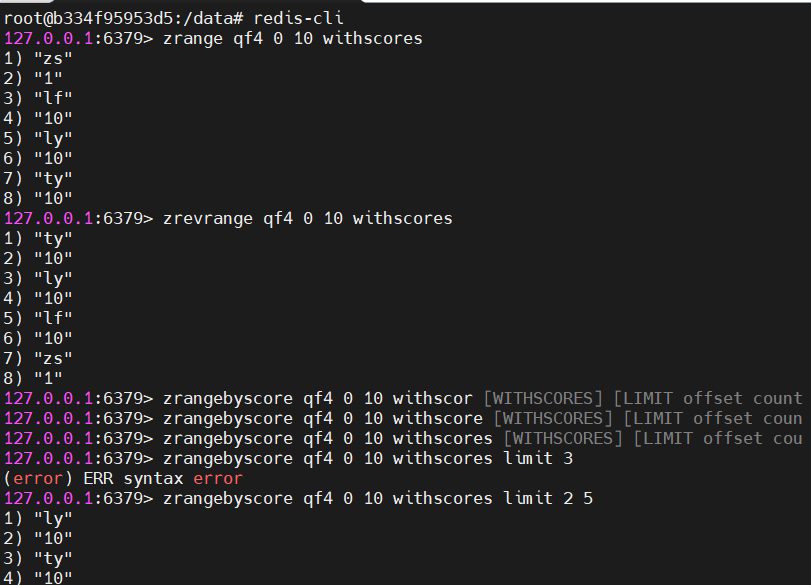
Task: Click the root@b334f95953d5 shell prompt text
Action: [88, 19]
